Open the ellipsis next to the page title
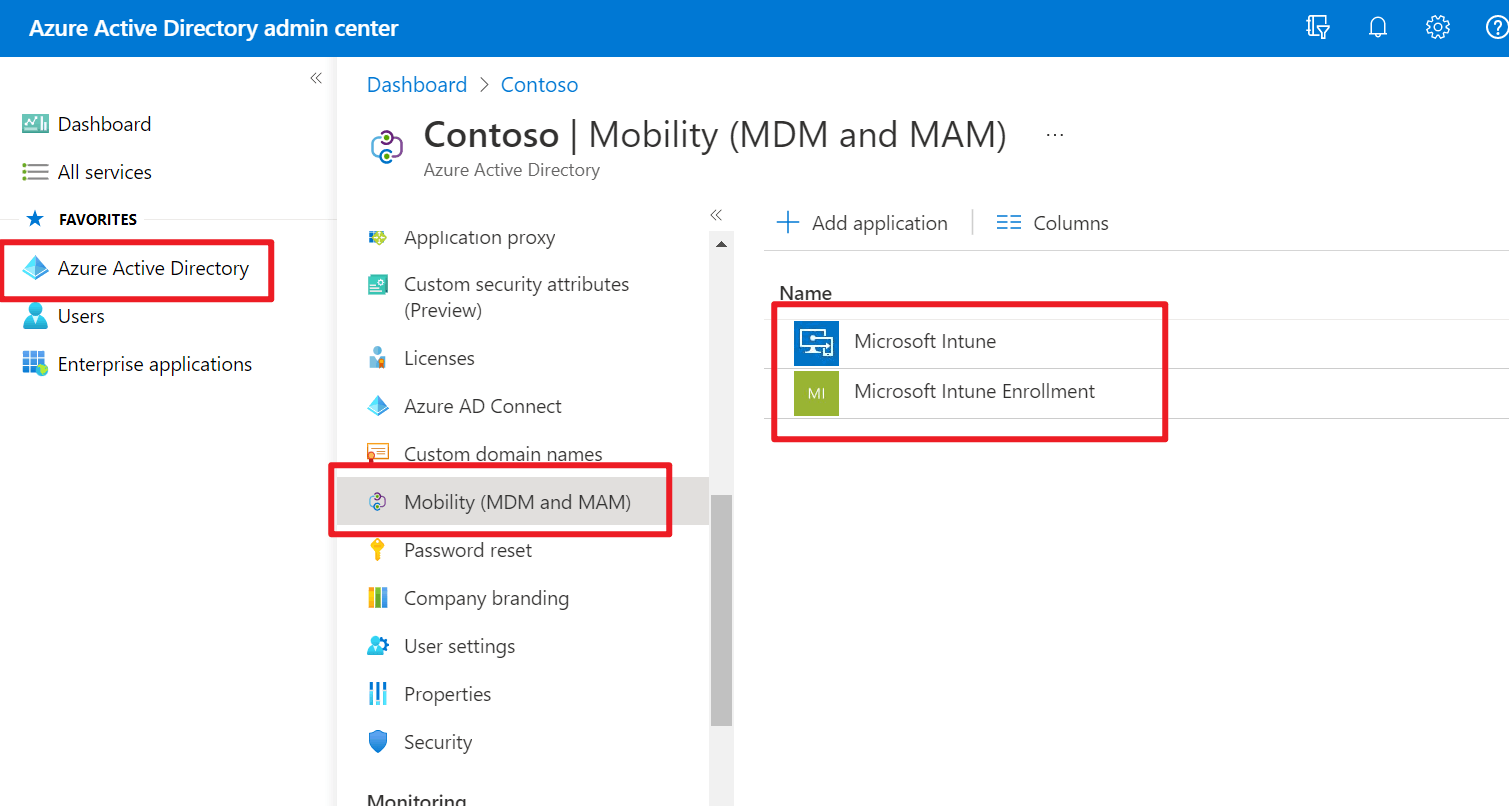This screenshot has height=806, width=1509. tap(1054, 133)
